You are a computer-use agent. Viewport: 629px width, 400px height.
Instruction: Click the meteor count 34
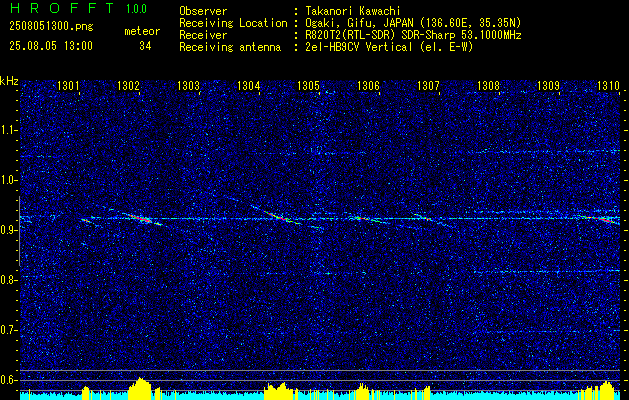coord(145,46)
